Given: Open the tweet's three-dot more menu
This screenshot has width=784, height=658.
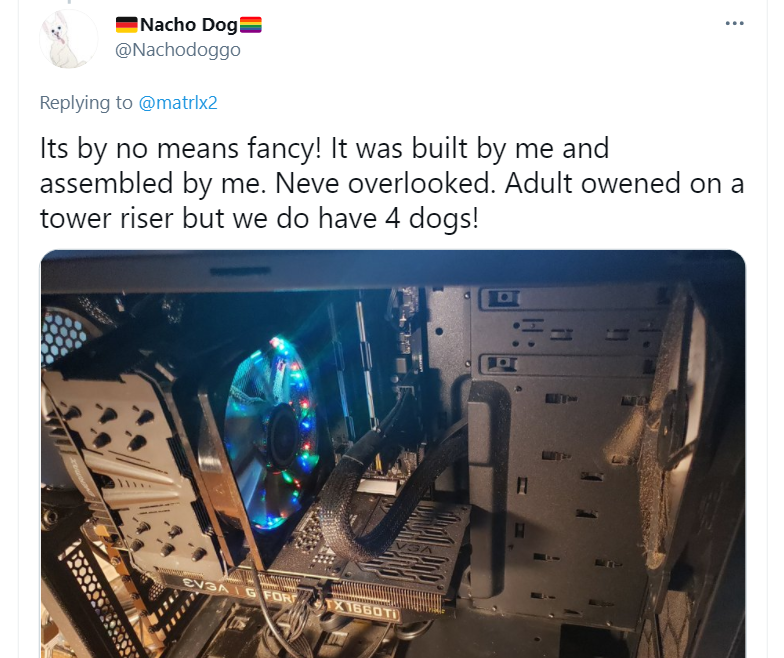Looking at the screenshot, I should pos(734,24).
